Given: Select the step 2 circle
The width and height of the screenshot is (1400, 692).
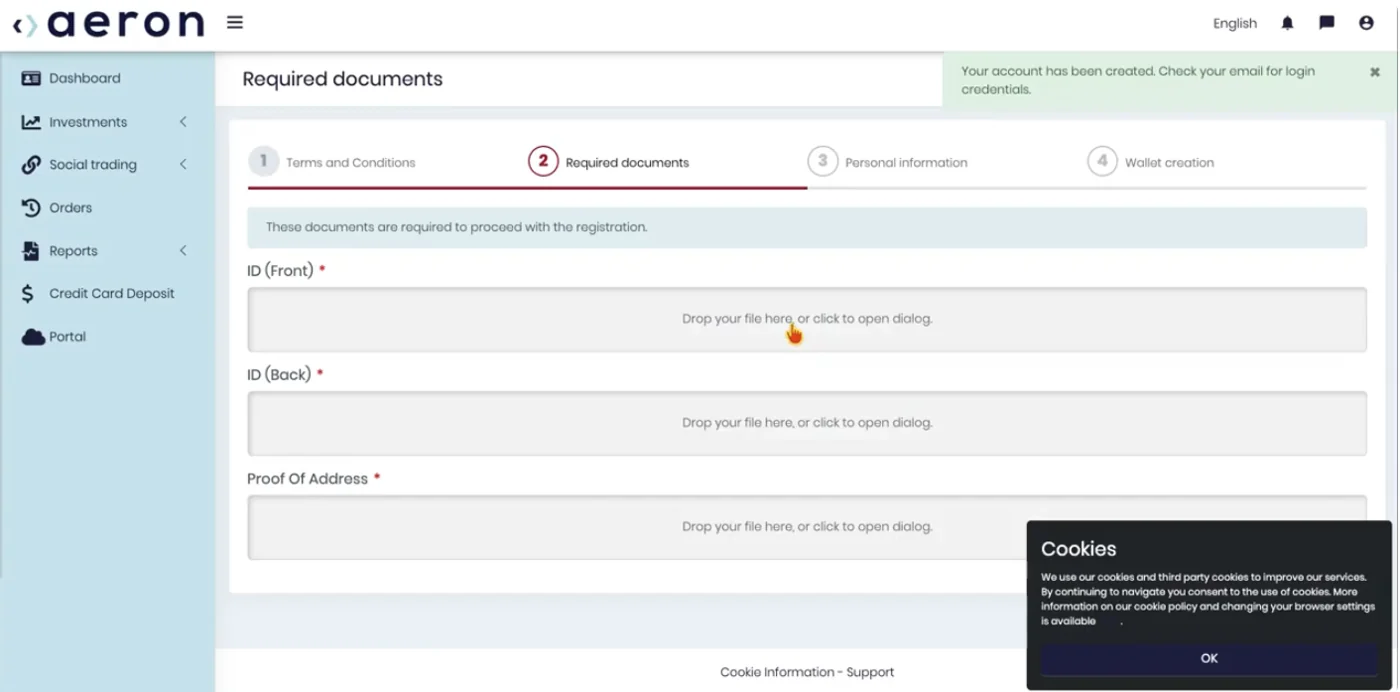Looking at the screenshot, I should 543,161.
